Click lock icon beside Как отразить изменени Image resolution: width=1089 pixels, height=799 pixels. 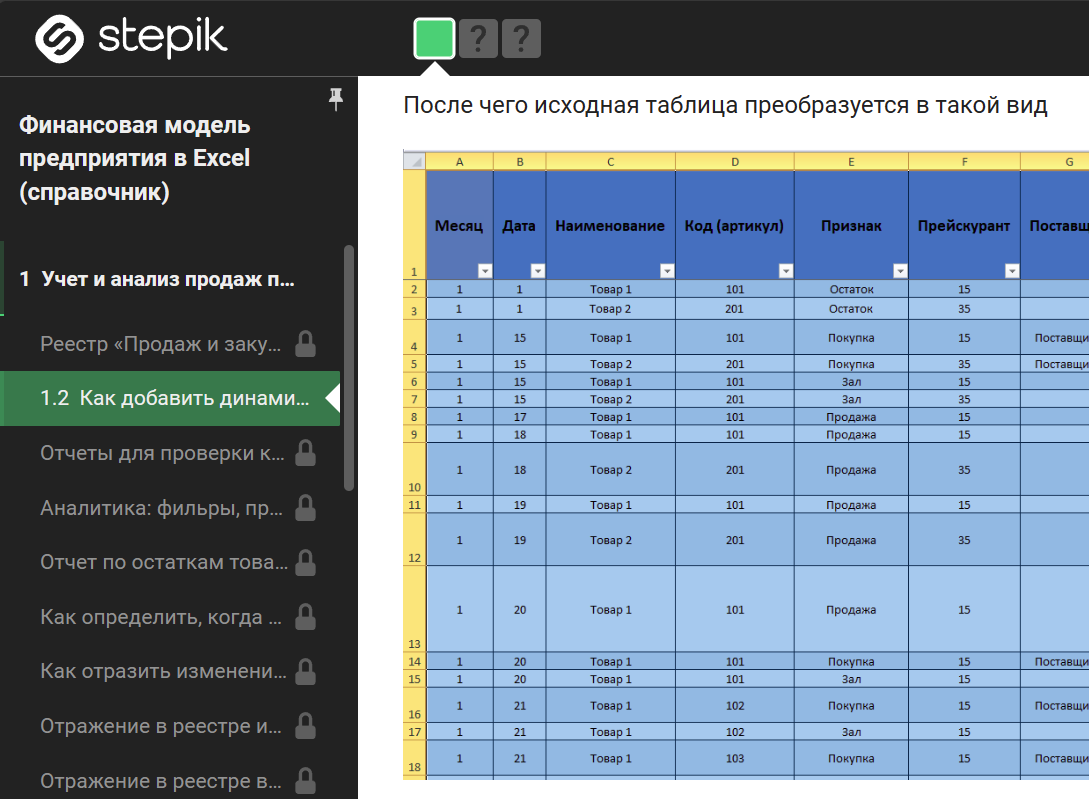pos(306,671)
